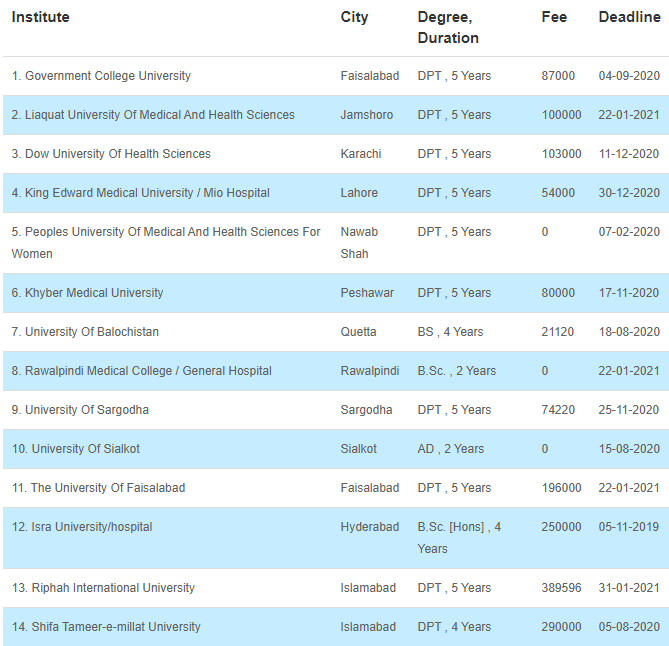Select fee value 21120
Image resolution: width=669 pixels, height=646 pixels.
(558, 332)
